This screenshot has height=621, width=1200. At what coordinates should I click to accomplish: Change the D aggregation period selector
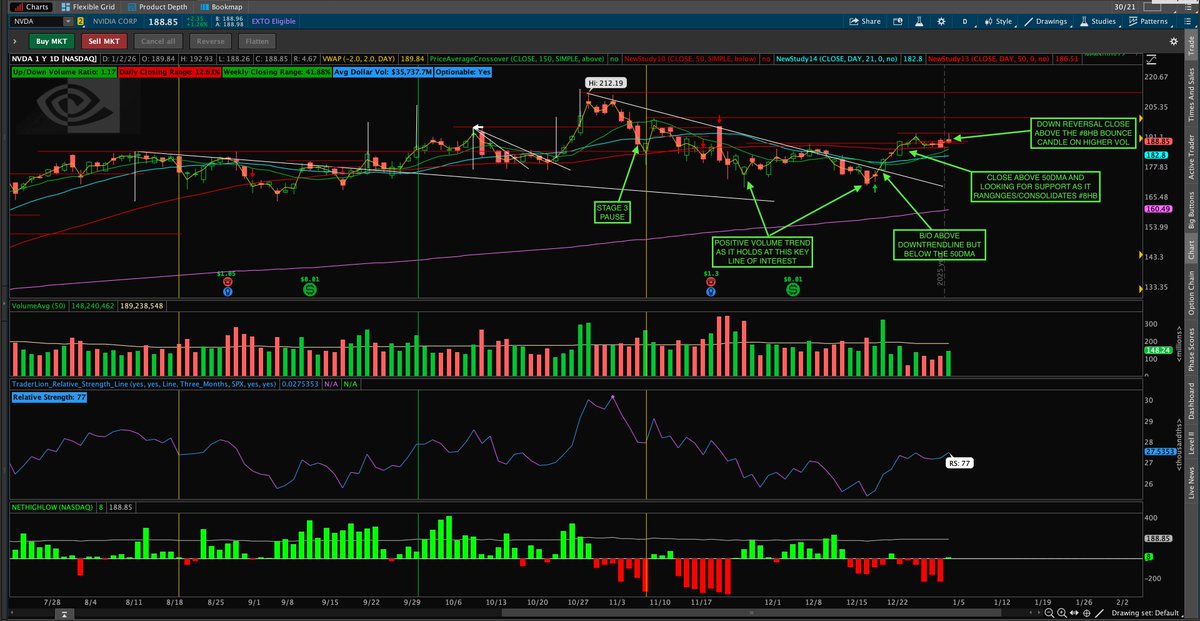click(x=965, y=21)
